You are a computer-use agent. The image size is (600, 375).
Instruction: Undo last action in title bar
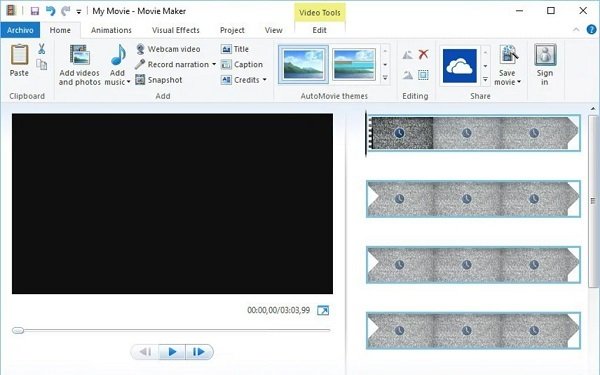[x=51, y=10]
